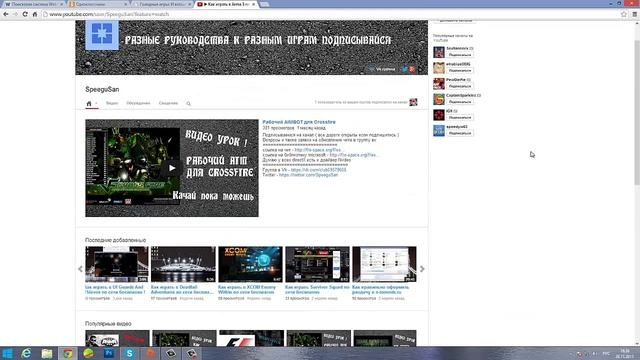Viewport: 640px width, 360px height.
Task: Open the Сведения tab of the channel
Action: coord(168,103)
